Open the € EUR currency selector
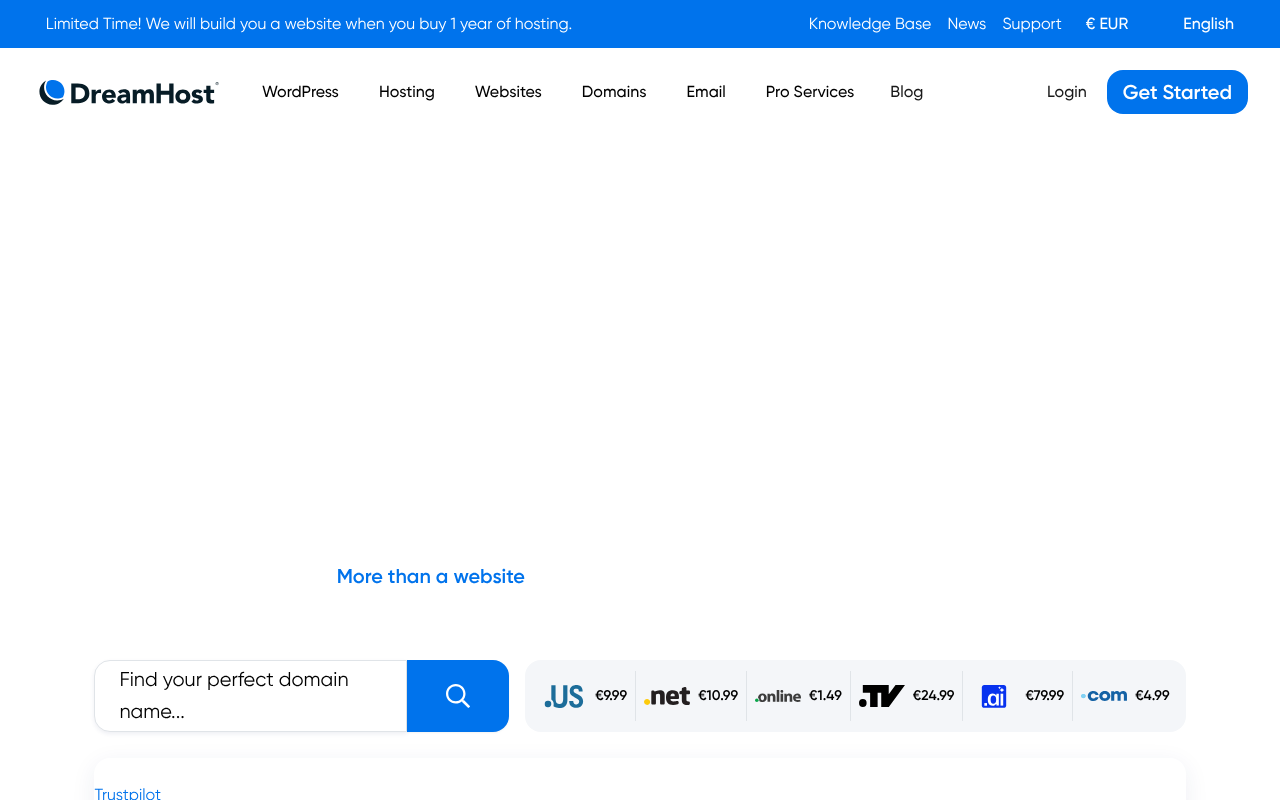 coord(1107,24)
